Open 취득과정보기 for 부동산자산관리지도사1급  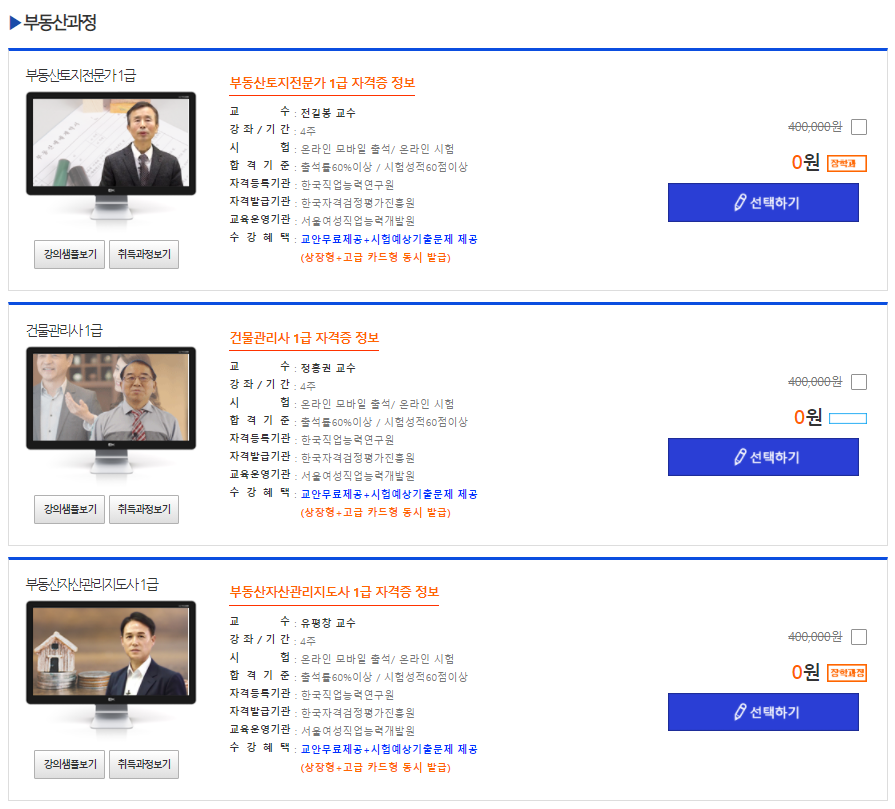coord(144,764)
